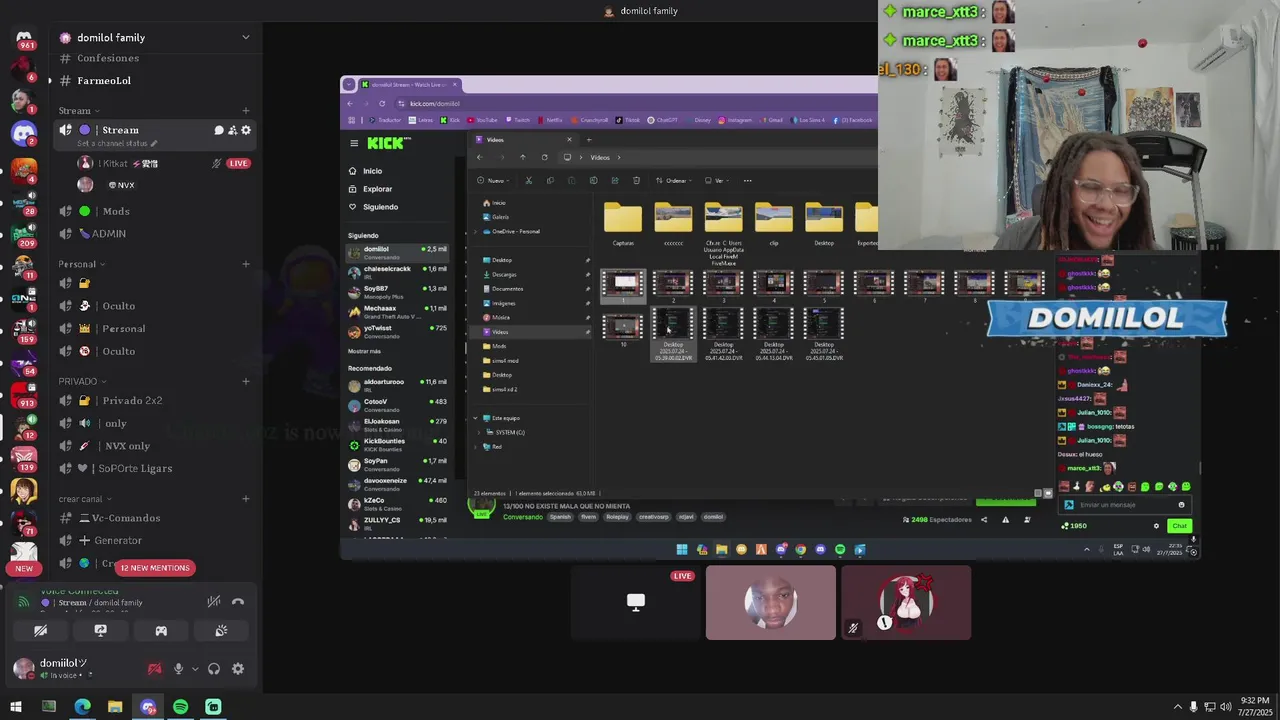This screenshot has height=720, width=1280.
Task: Add channel to Stream category
Action: pos(246,111)
